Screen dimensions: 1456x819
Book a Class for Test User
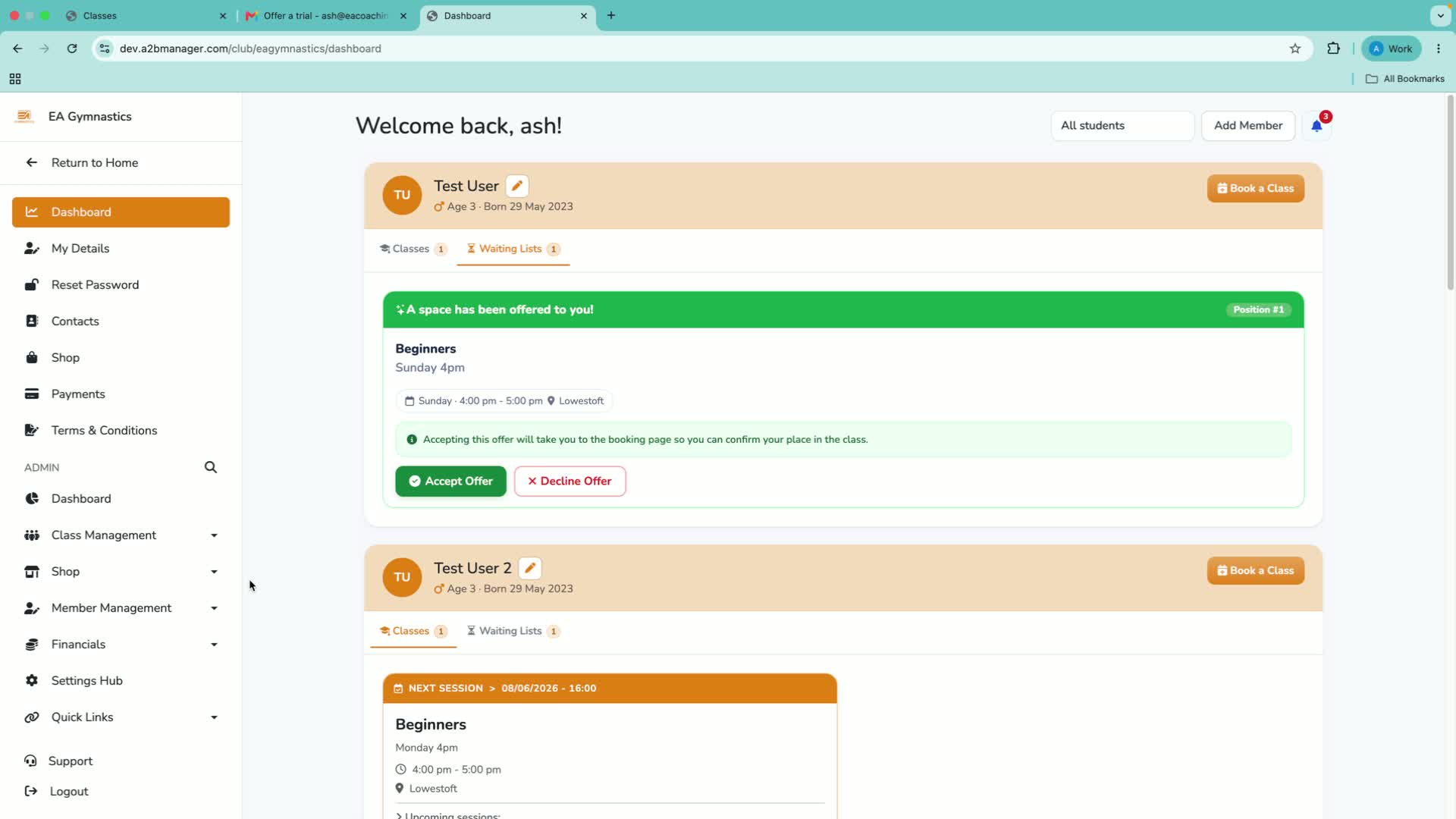1256,188
